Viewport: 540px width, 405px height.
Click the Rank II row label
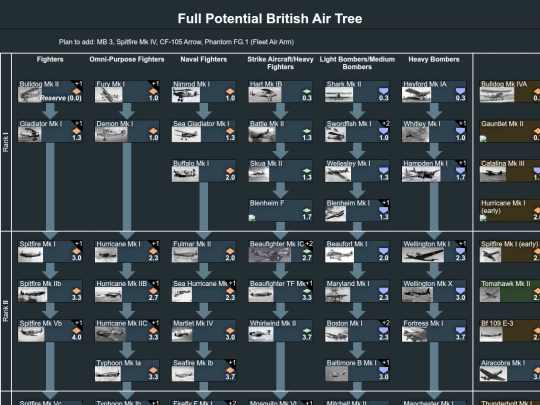point(6,311)
